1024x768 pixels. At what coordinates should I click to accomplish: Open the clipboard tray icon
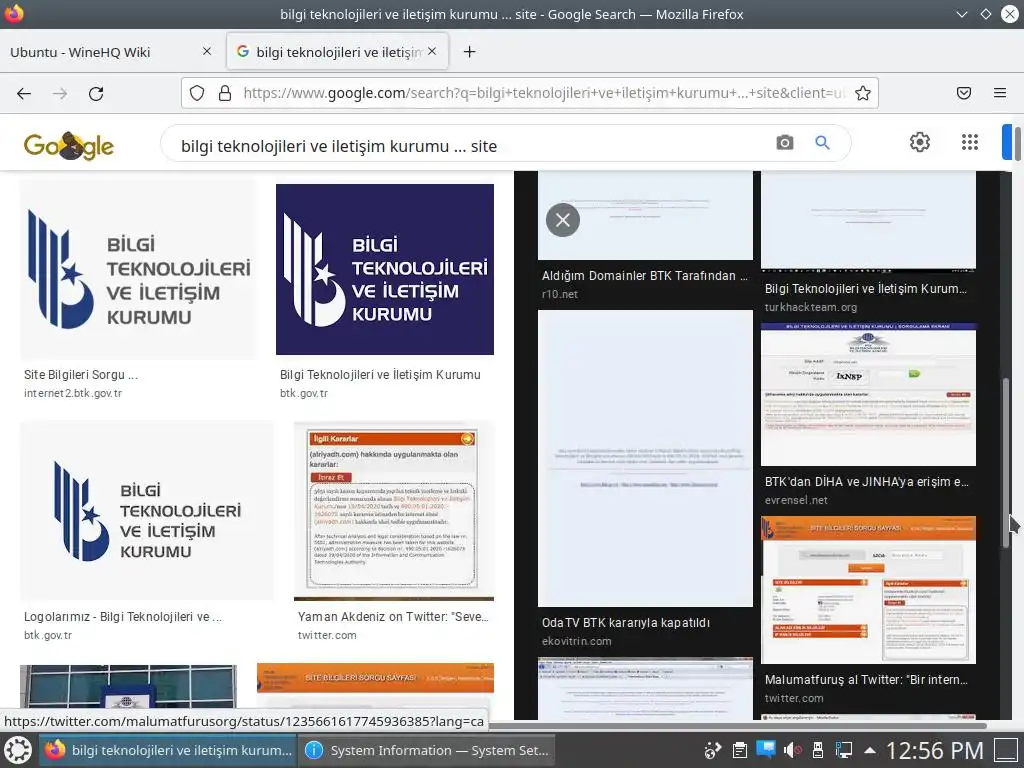click(739, 751)
